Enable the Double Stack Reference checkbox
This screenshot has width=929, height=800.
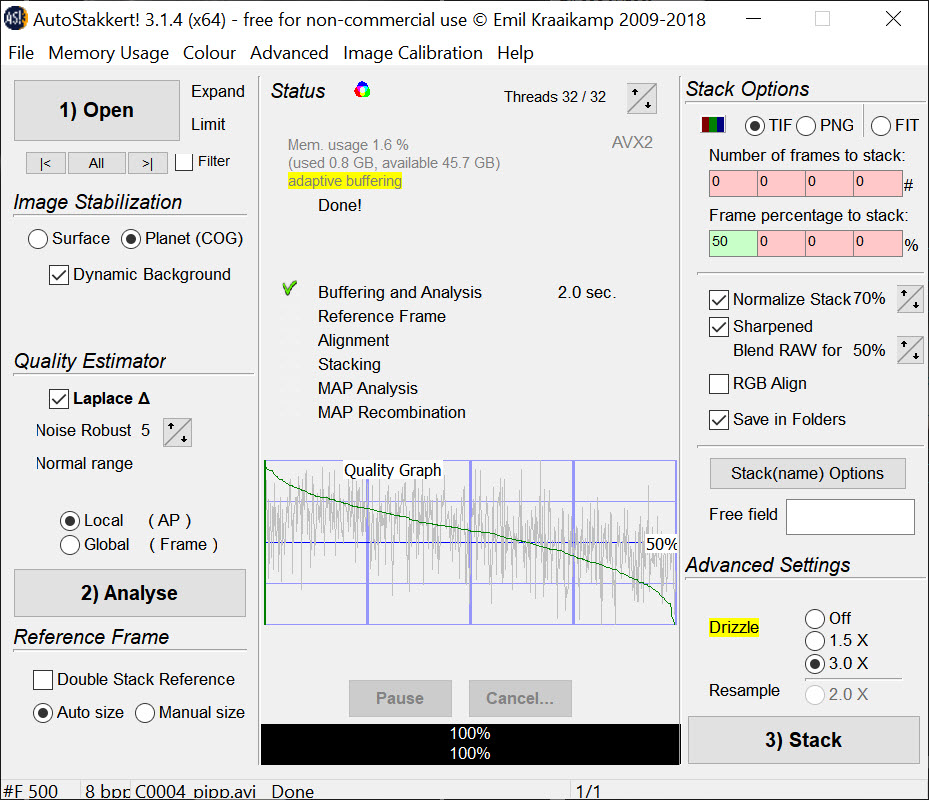click(43, 680)
